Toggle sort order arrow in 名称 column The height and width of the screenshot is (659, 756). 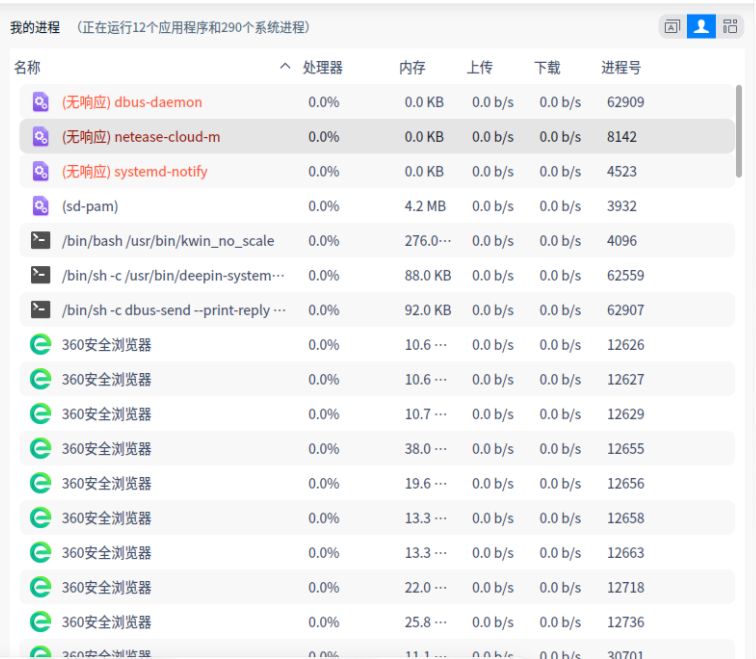coord(285,67)
